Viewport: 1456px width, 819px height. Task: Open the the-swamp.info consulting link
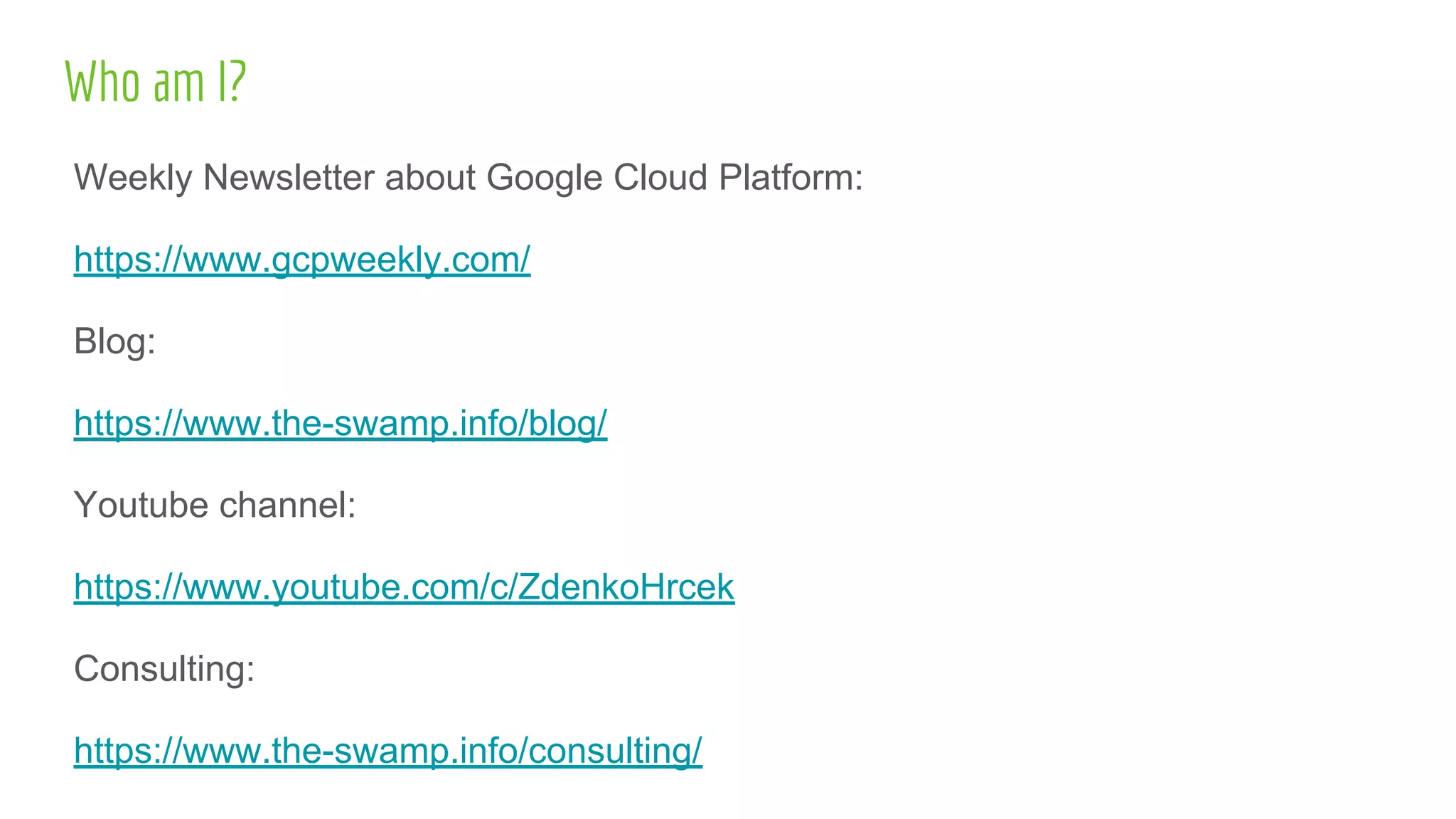pyautogui.click(x=388, y=751)
